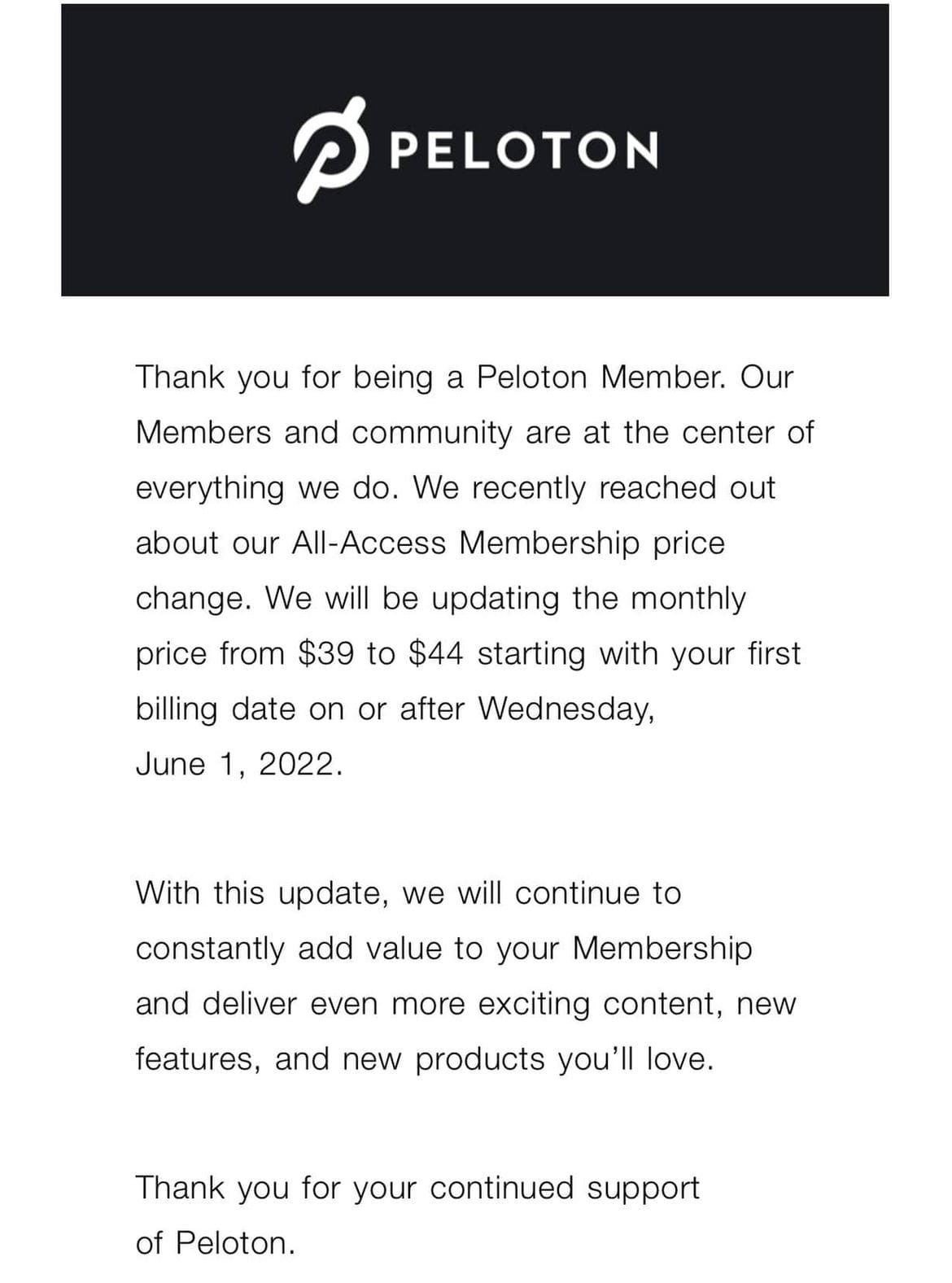Click the black header banner background
952x1283 pixels.
click(475, 150)
